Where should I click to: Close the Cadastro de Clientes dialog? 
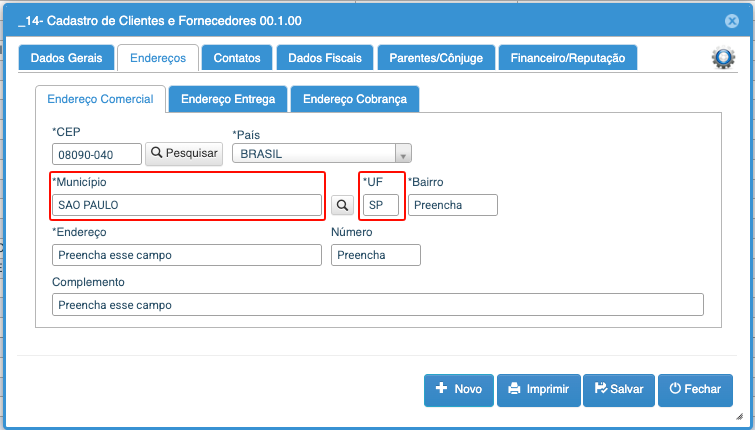732,20
